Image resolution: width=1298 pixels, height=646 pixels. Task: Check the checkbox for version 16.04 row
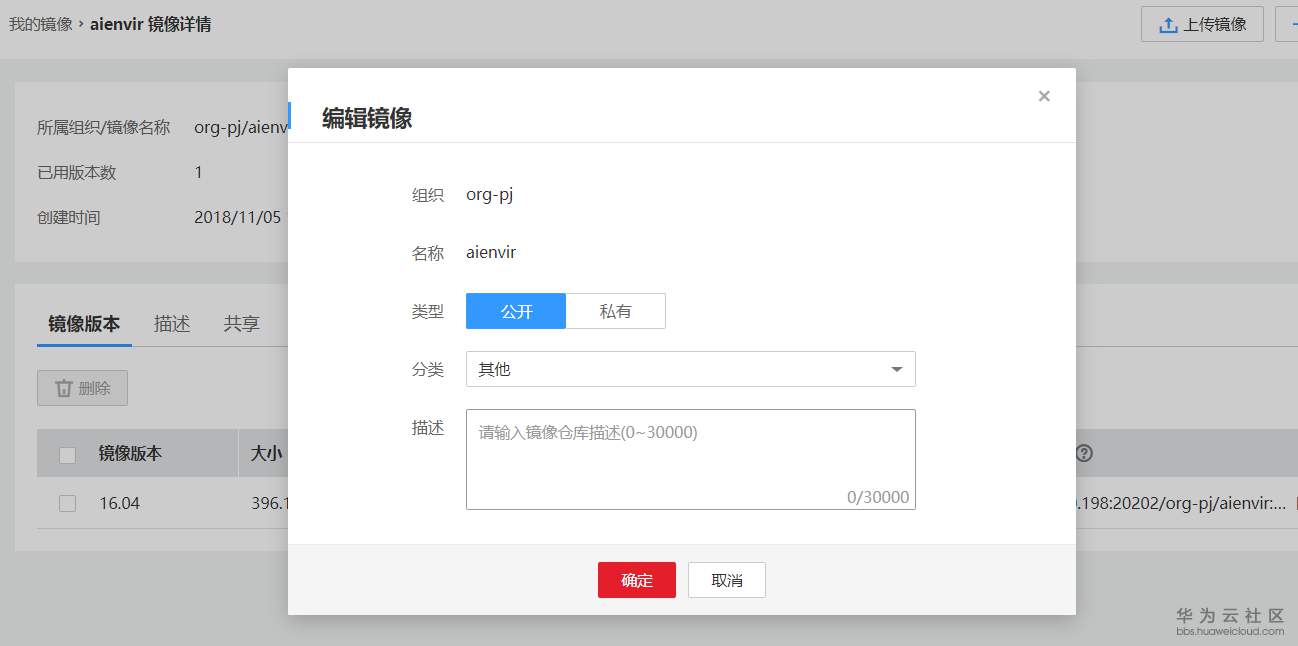click(67, 503)
